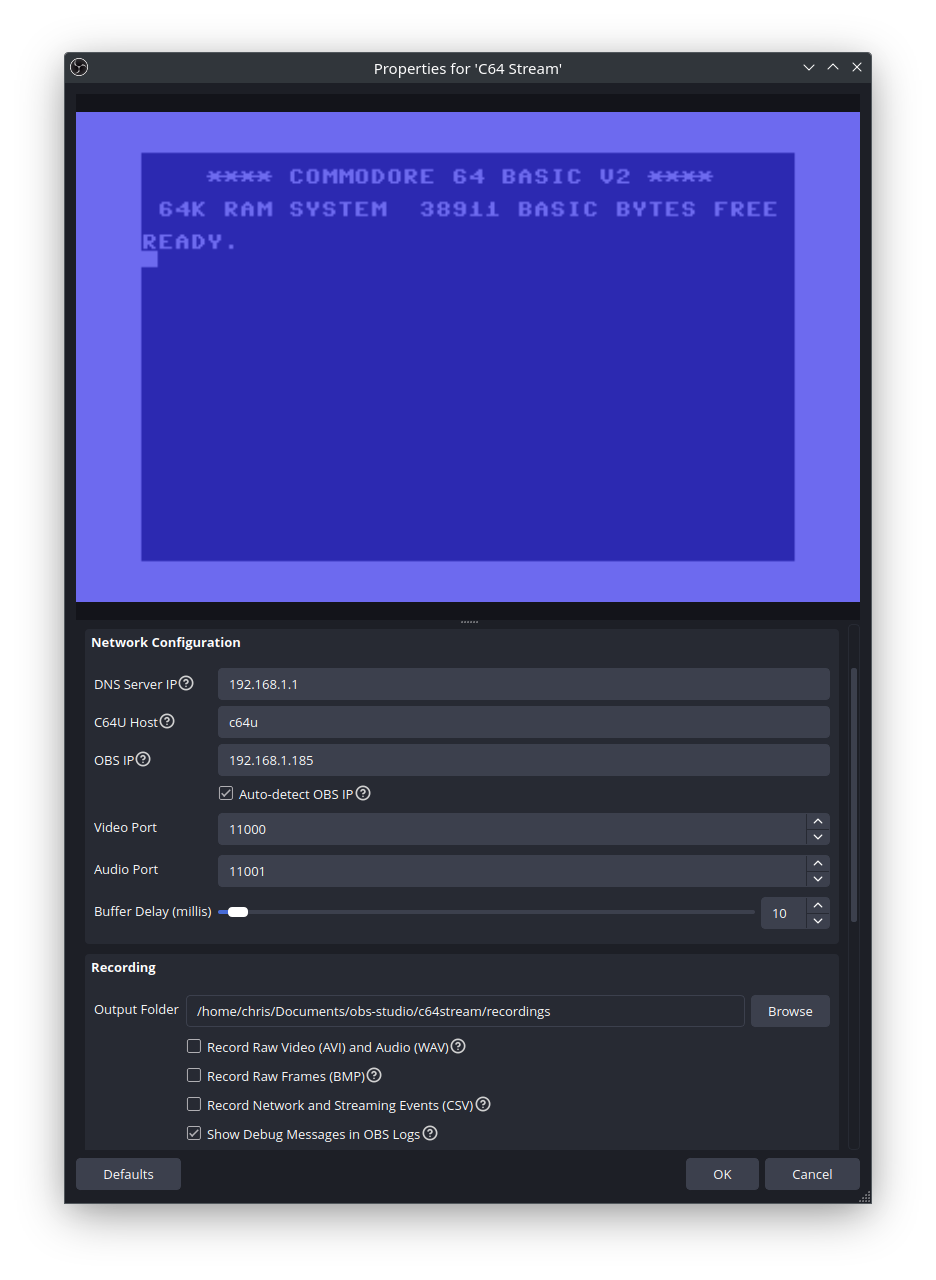The width and height of the screenshot is (936, 1280).
Task: Enable Record Raw Video (AVI) and Audio (WAV)
Action: 194,1046
